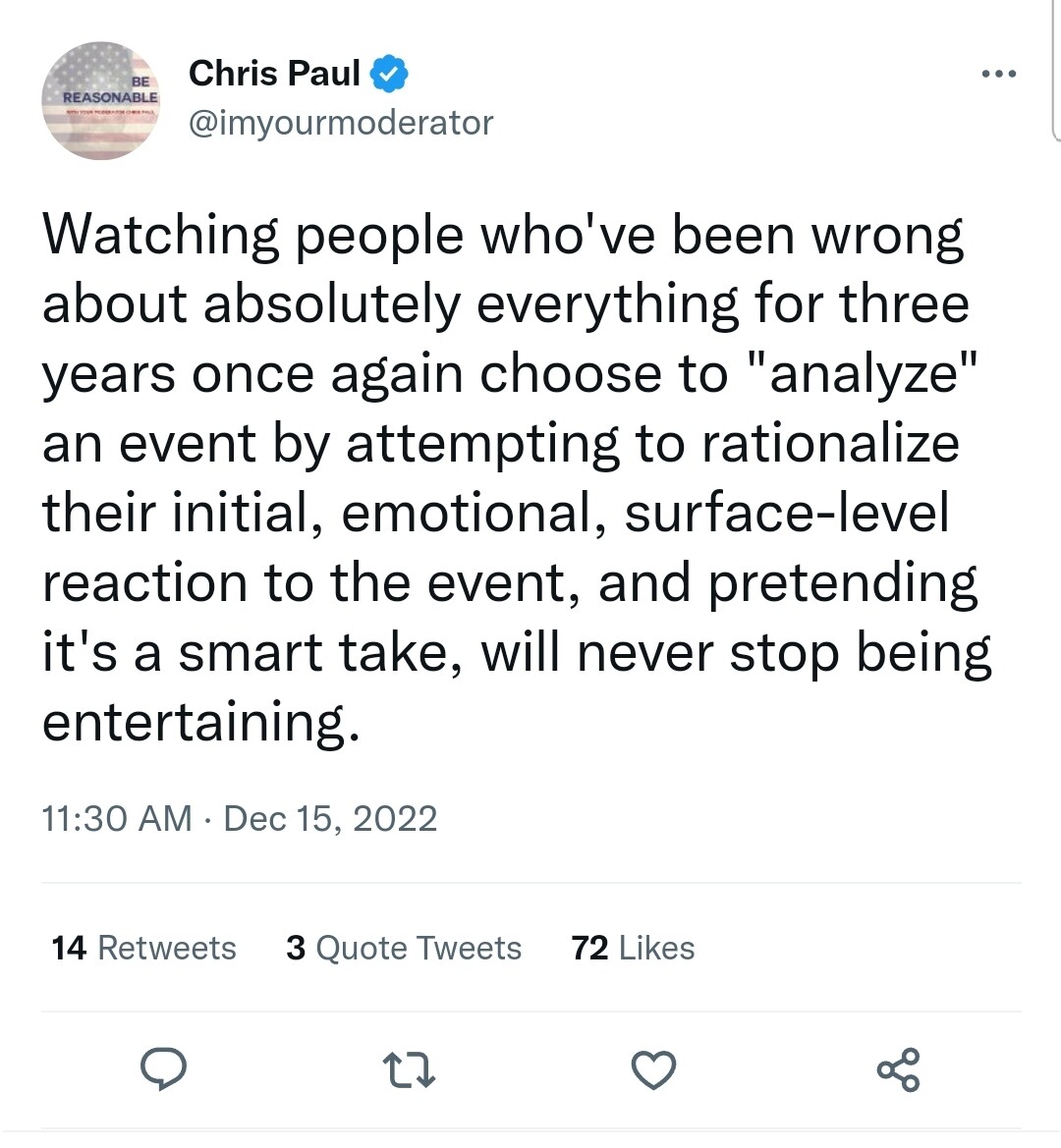Click the final word "entertaining." in the tweet
The height and width of the screenshot is (1148, 1061).
point(200,723)
